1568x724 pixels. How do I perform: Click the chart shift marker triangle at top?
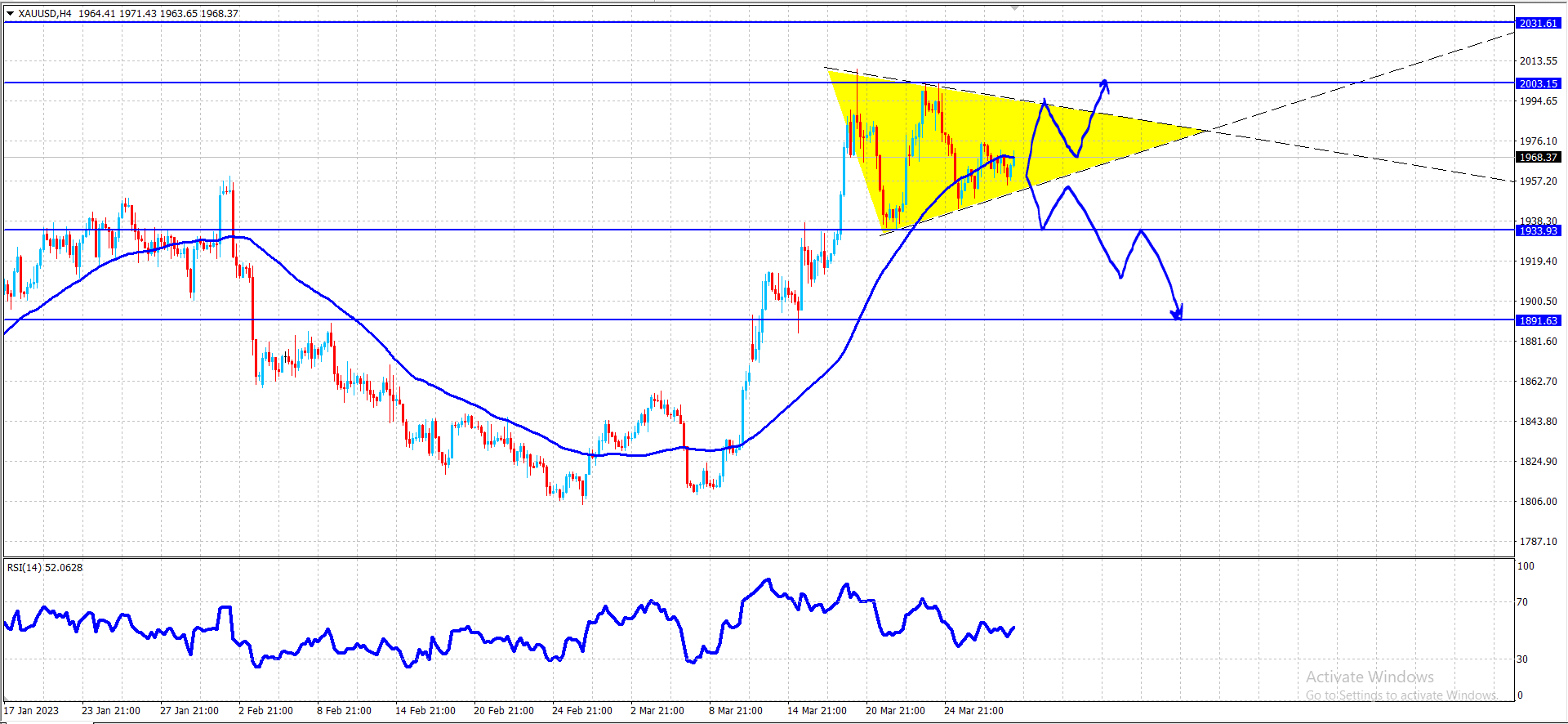coord(1015,7)
